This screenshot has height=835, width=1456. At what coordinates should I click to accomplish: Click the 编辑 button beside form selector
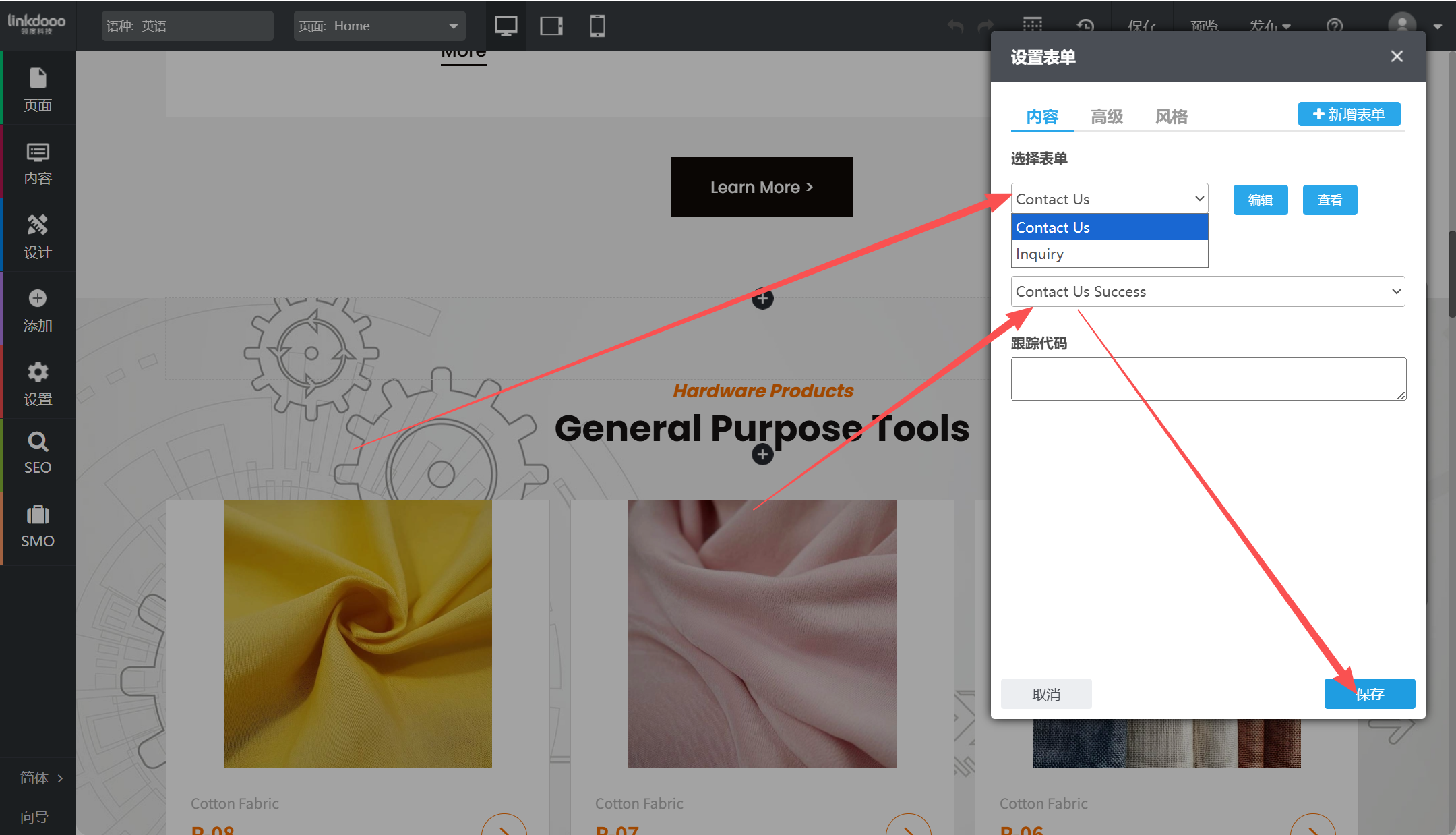coord(1260,200)
